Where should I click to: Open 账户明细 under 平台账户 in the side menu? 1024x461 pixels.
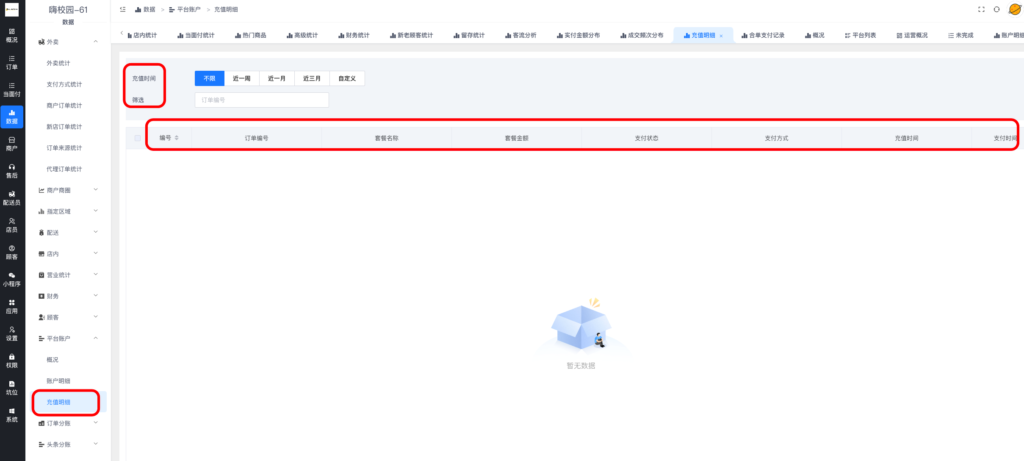[58, 381]
